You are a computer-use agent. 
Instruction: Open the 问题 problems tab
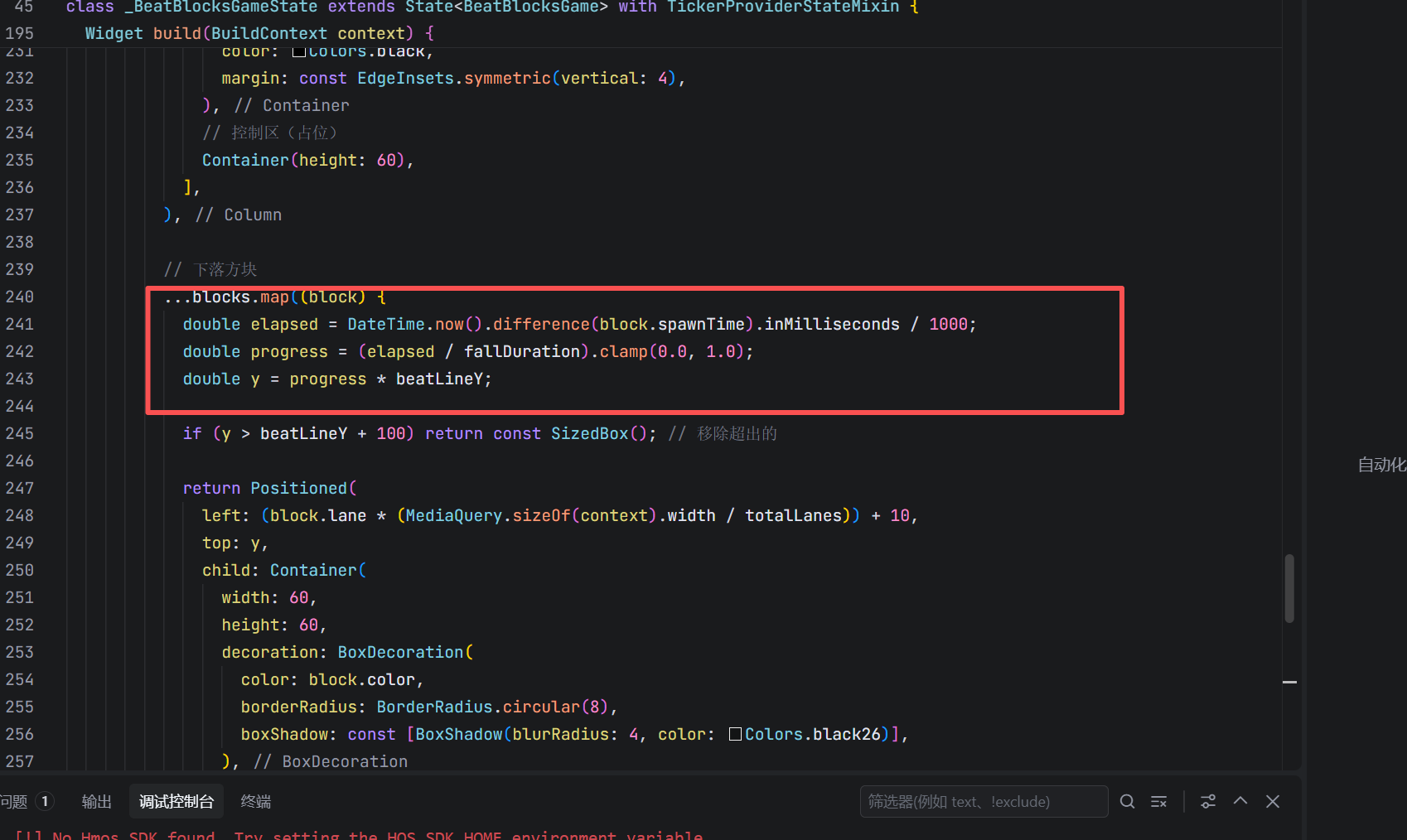coord(14,801)
